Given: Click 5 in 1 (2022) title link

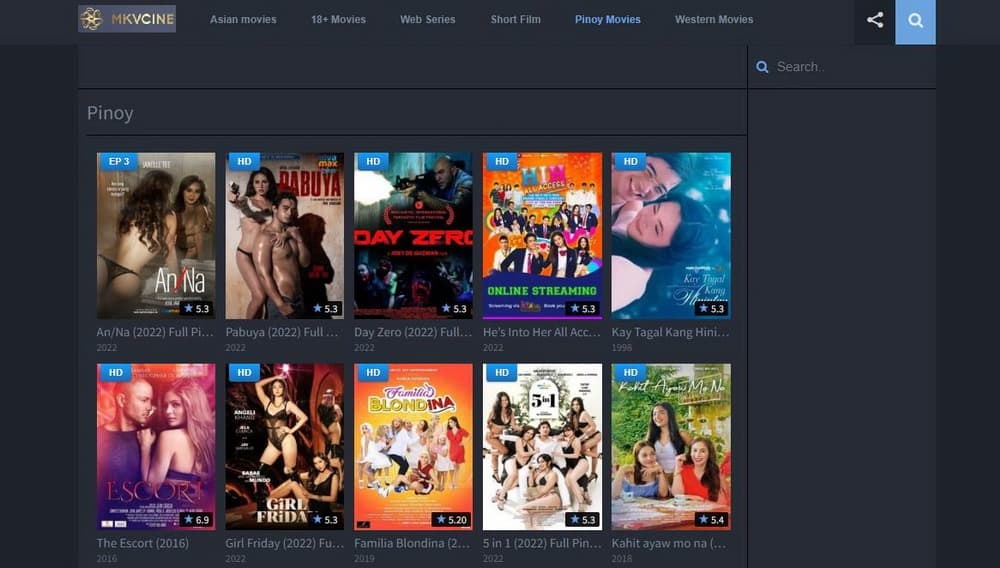Looking at the screenshot, I should [x=542, y=543].
